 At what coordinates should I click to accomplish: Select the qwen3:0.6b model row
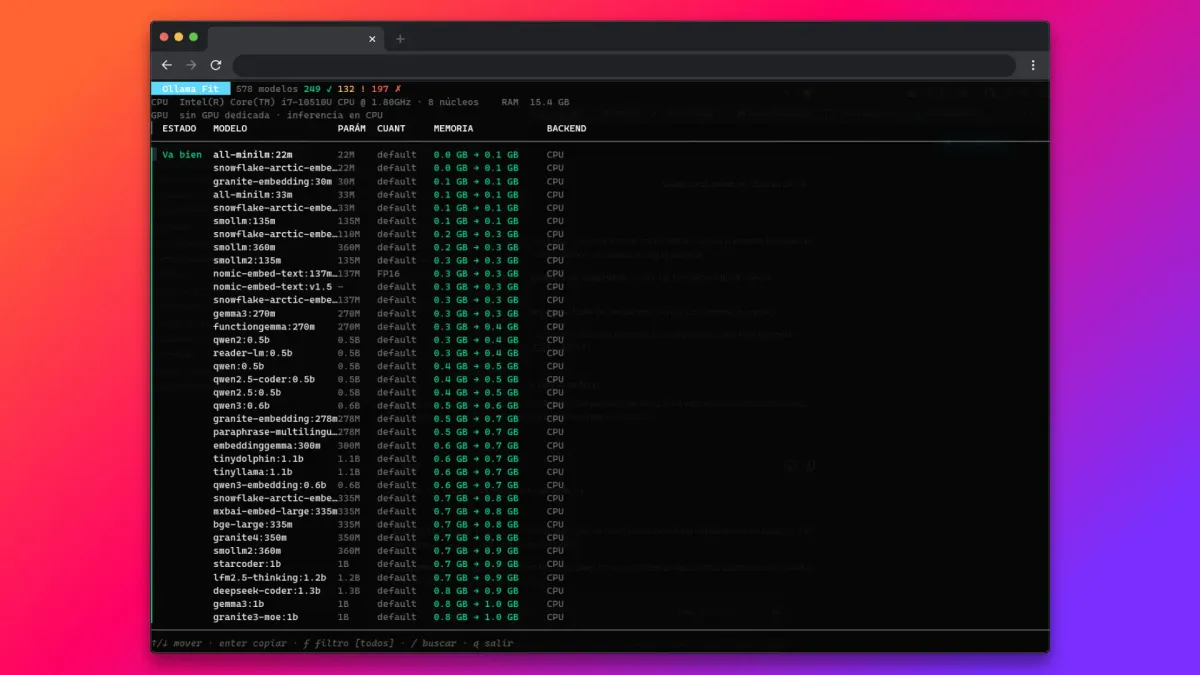[390, 405]
